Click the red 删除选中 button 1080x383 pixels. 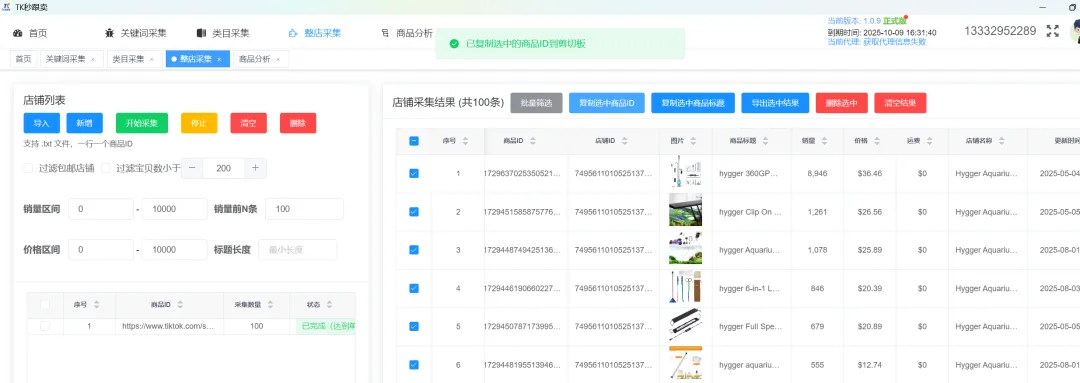(x=841, y=103)
